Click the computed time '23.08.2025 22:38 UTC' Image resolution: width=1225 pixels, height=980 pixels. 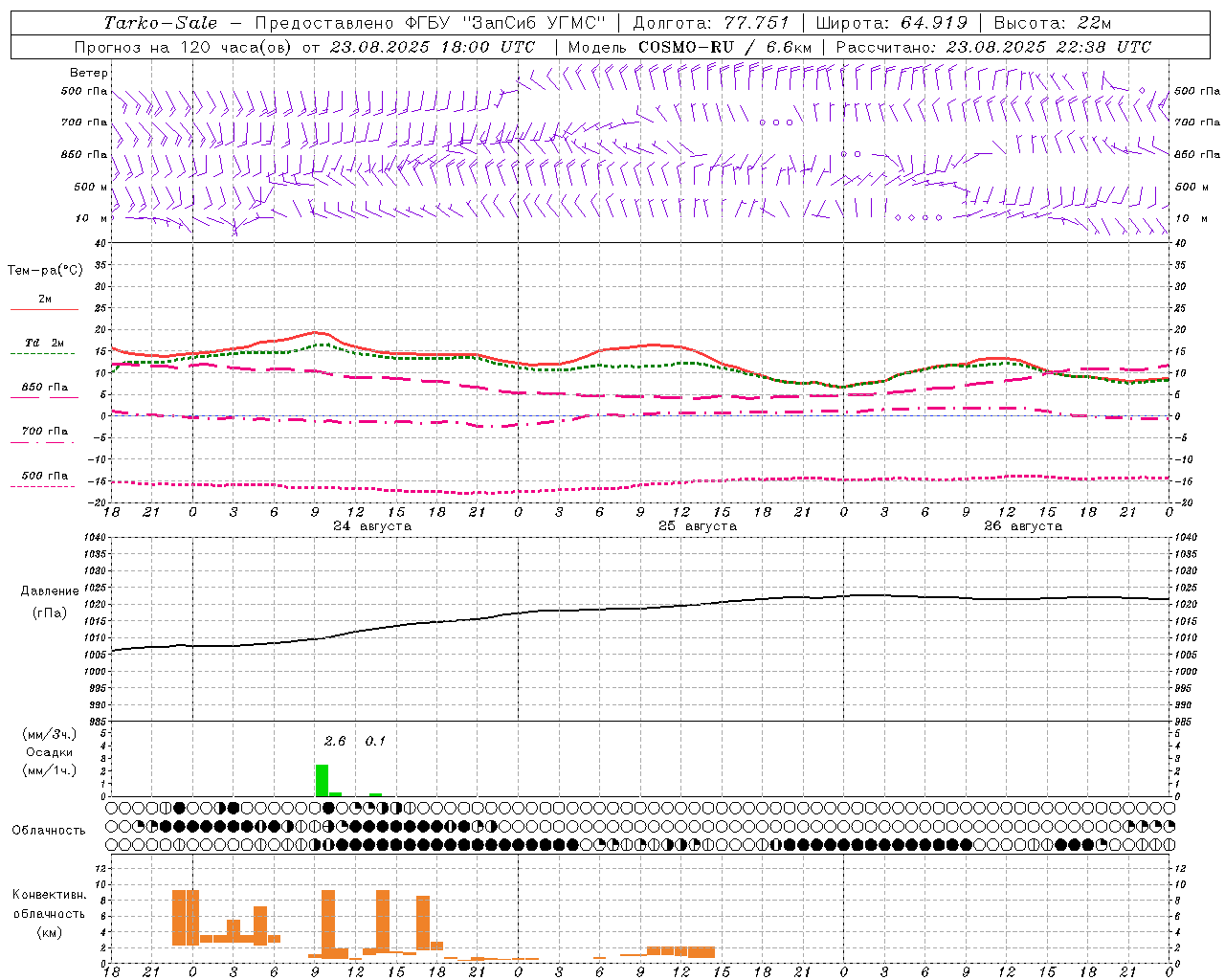pos(1048,47)
